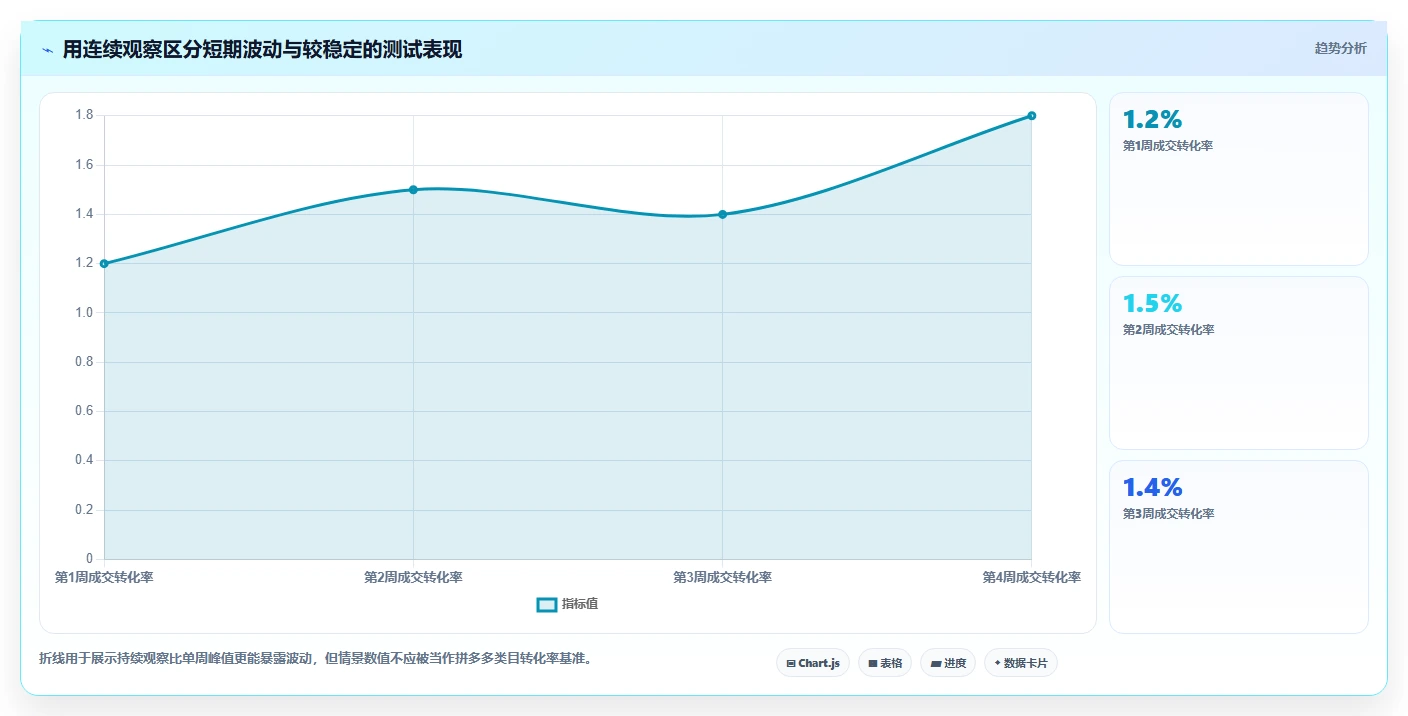
Task: Open the 1.4% stat card
Action: [1239, 547]
